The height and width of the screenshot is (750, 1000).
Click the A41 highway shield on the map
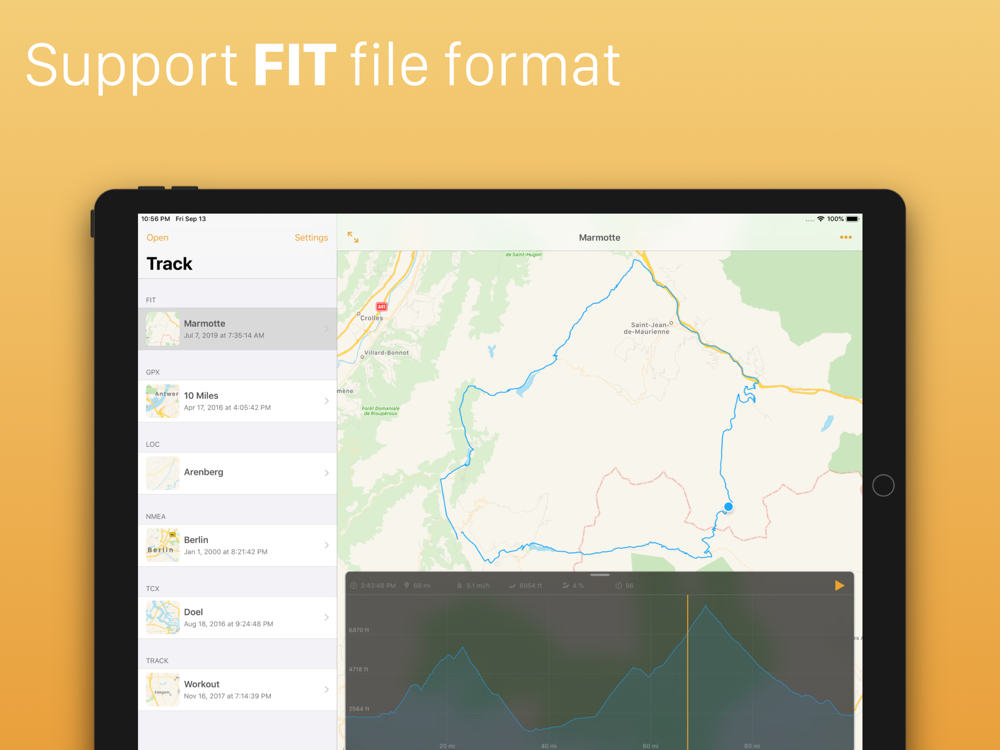[381, 307]
